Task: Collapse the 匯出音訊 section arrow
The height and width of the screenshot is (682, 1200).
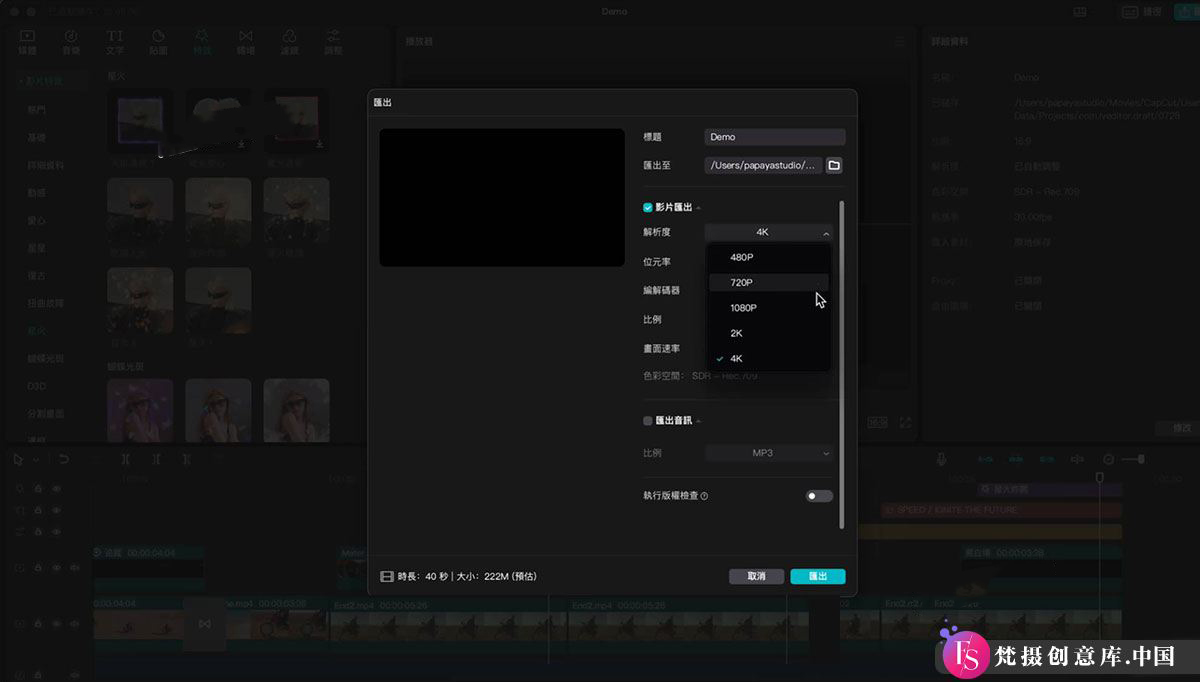Action: click(x=698, y=422)
